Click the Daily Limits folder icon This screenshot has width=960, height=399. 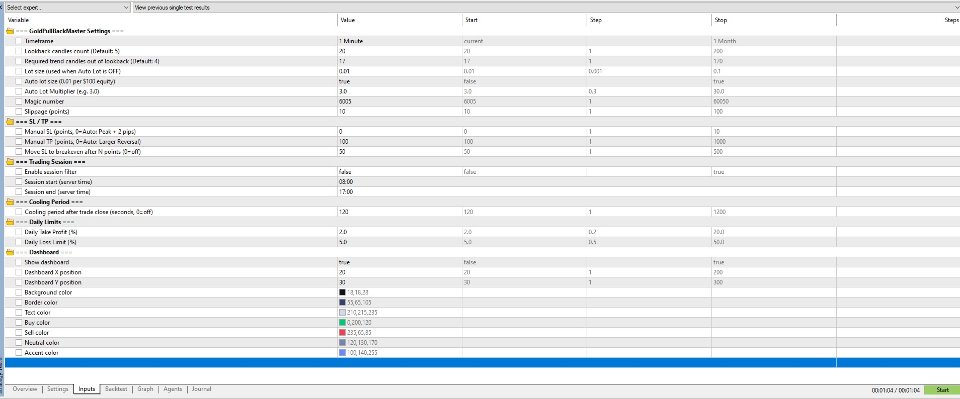click(x=10, y=222)
